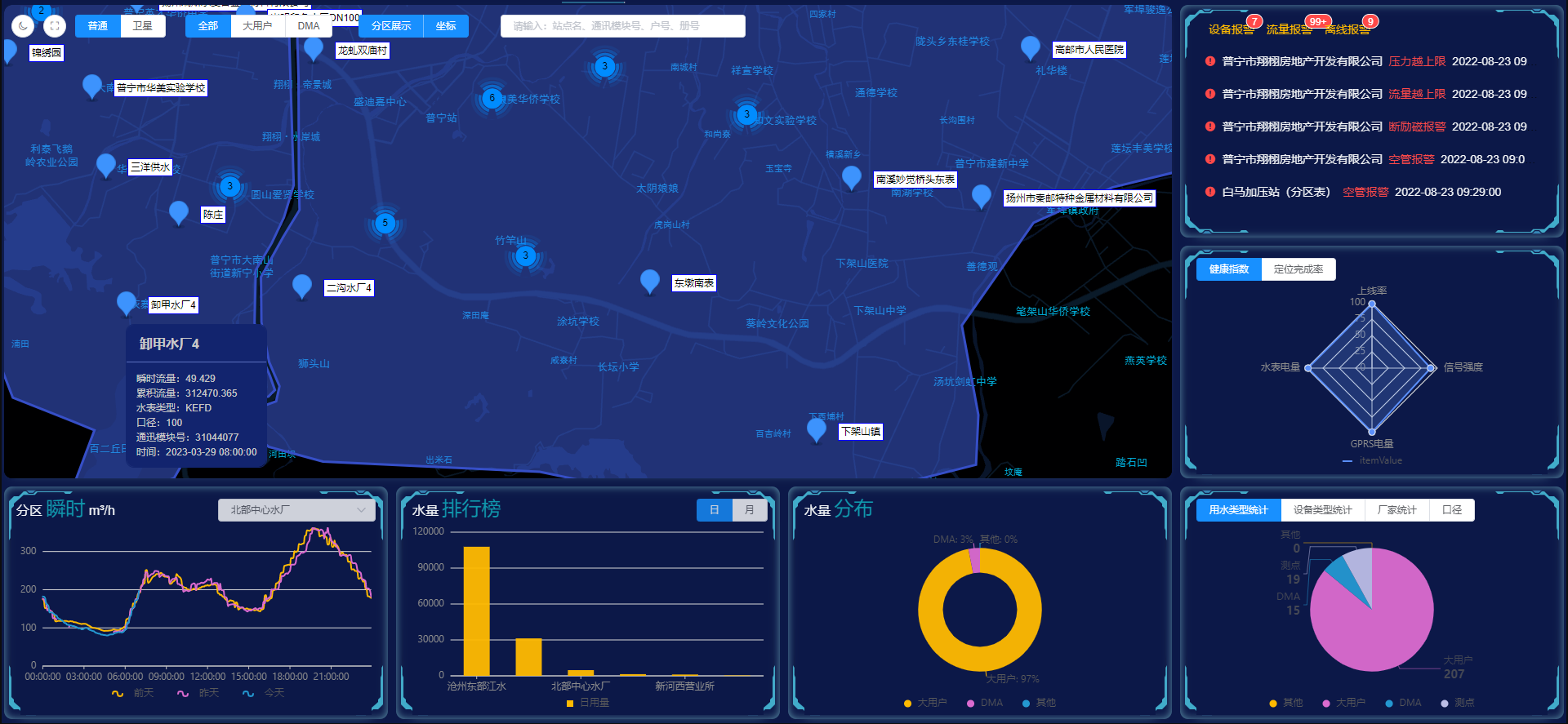
Task: Open the 北部中心水厂 zone dropdown
Action: pyautogui.click(x=296, y=510)
